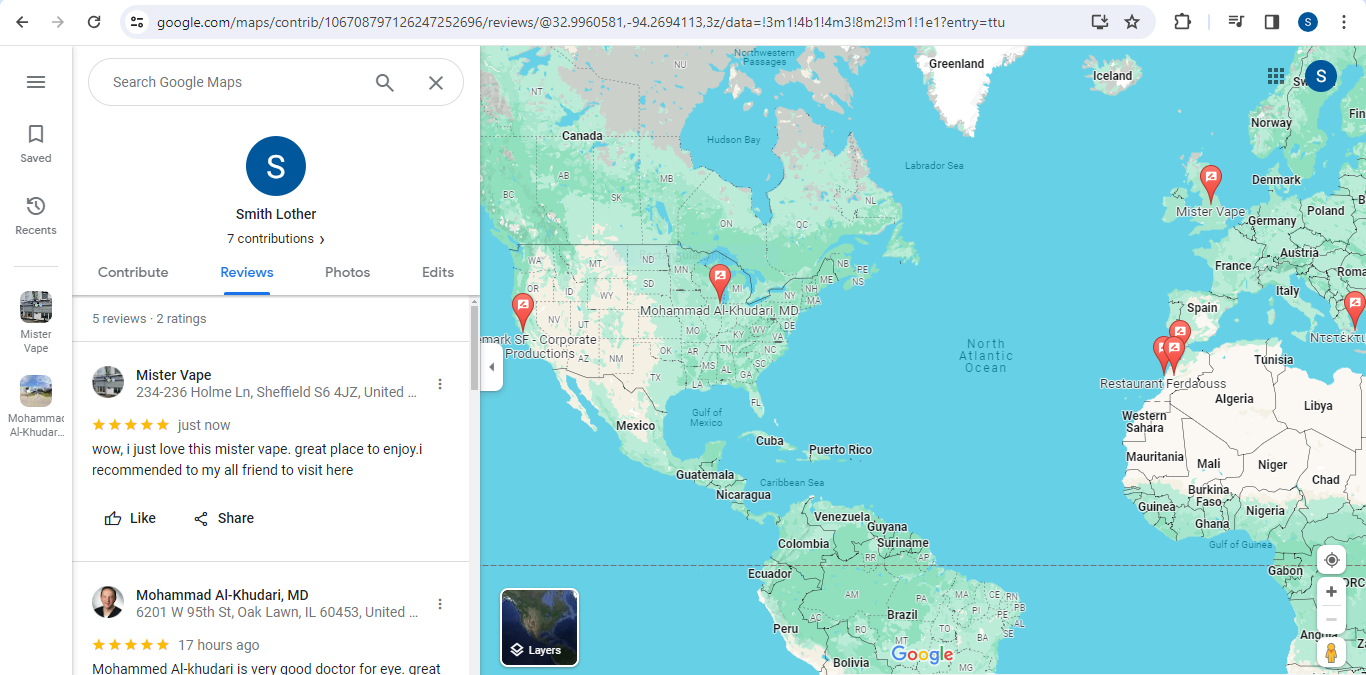Open the hamburger menu in Google Maps

pos(36,82)
